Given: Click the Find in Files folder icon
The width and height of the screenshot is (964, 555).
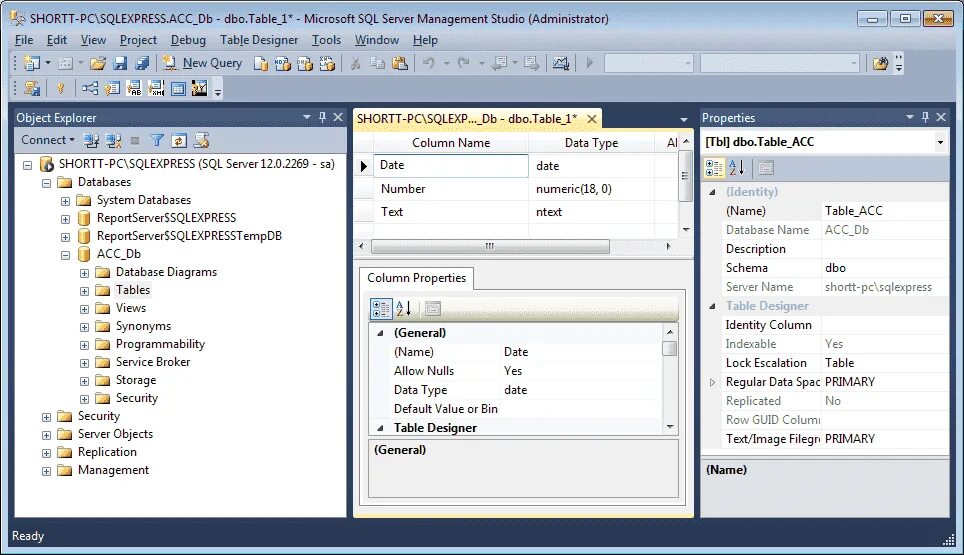Looking at the screenshot, I should click(x=880, y=63).
